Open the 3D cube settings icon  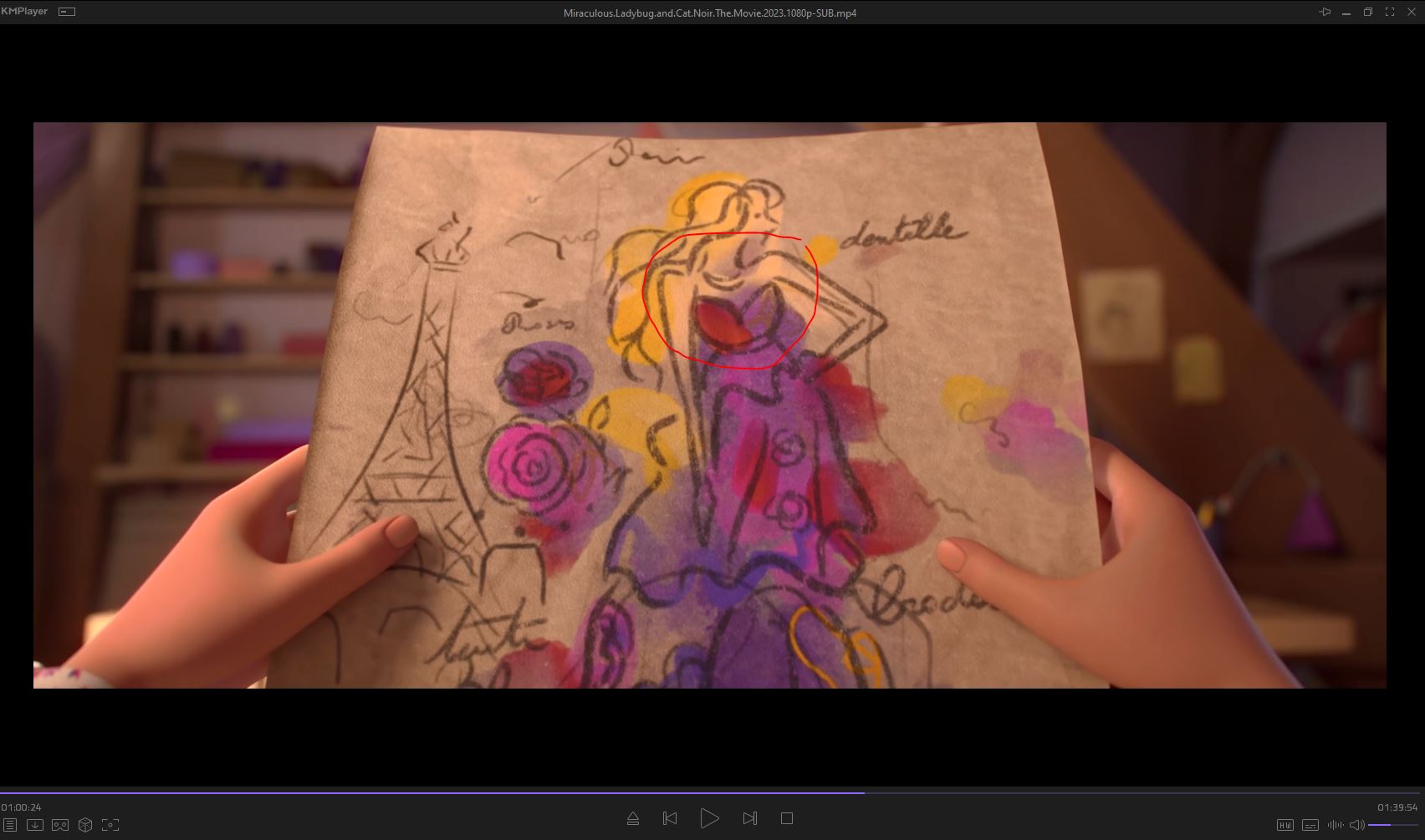85,825
